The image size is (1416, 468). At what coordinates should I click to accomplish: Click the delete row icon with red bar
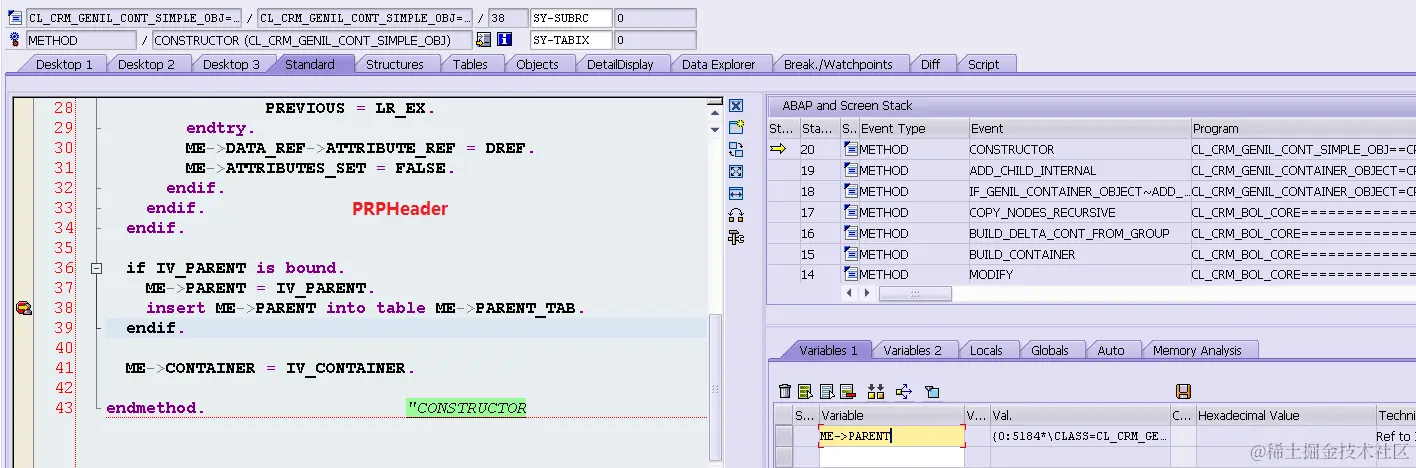coord(847,391)
